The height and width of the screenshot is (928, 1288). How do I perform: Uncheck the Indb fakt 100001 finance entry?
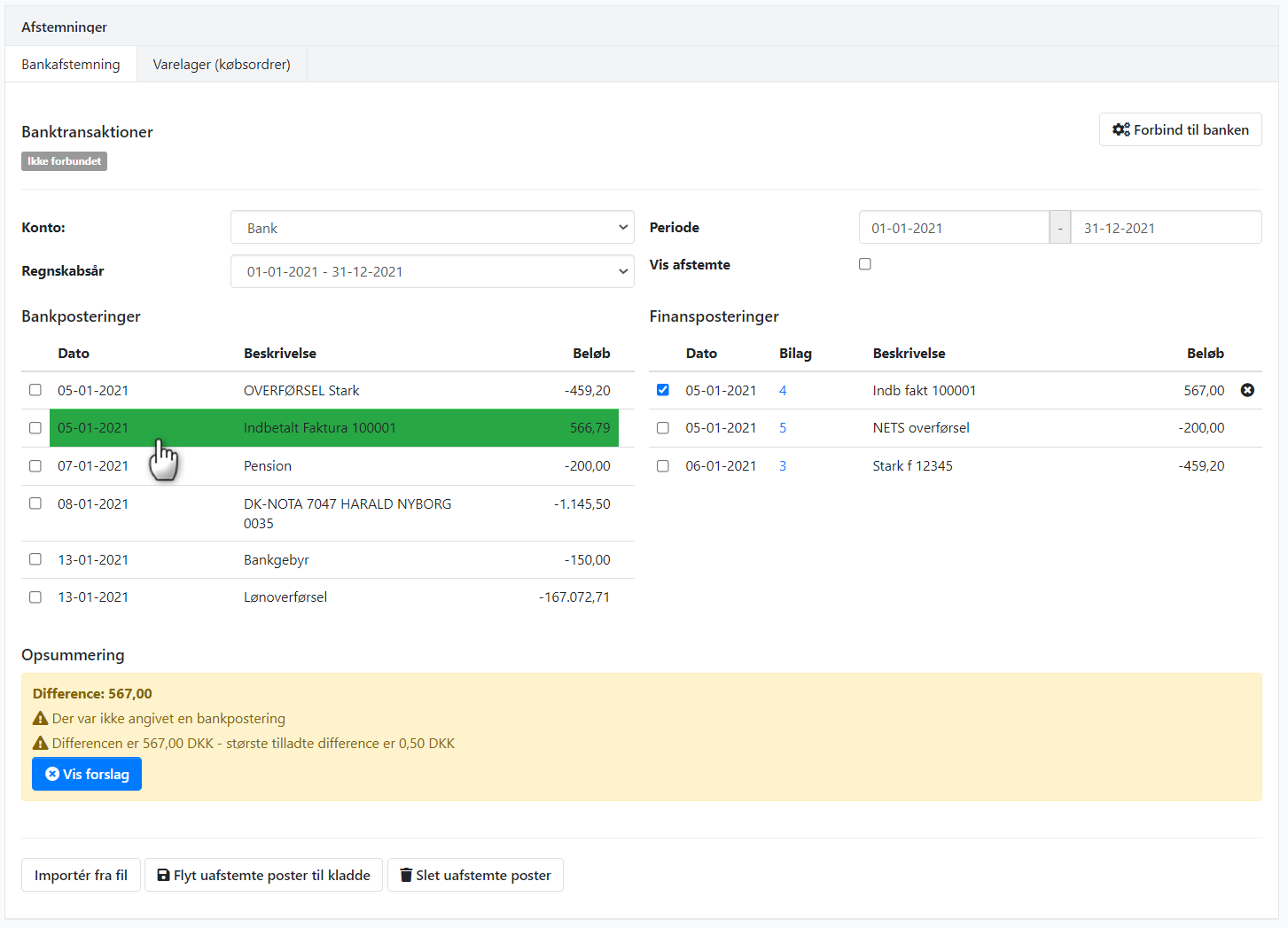663,390
